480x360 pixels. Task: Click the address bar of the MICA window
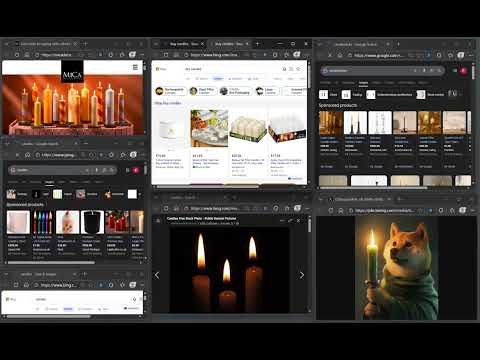pyautogui.click(x=63, y=55)
